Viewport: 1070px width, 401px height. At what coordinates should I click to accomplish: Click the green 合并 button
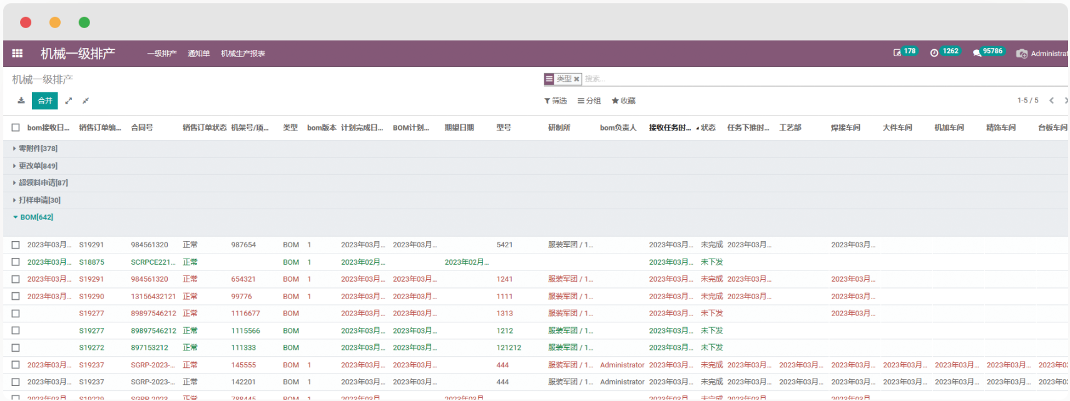[45, 101]
